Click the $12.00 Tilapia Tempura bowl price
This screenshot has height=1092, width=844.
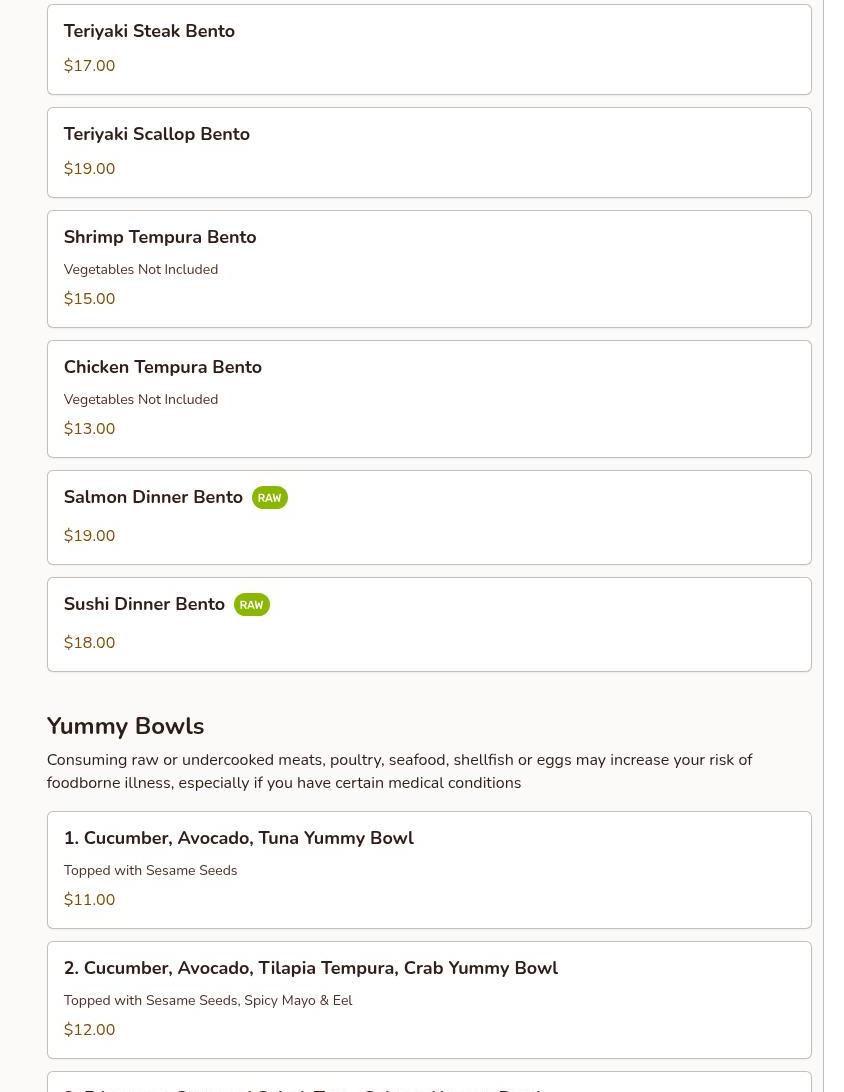coord(89,1030)
